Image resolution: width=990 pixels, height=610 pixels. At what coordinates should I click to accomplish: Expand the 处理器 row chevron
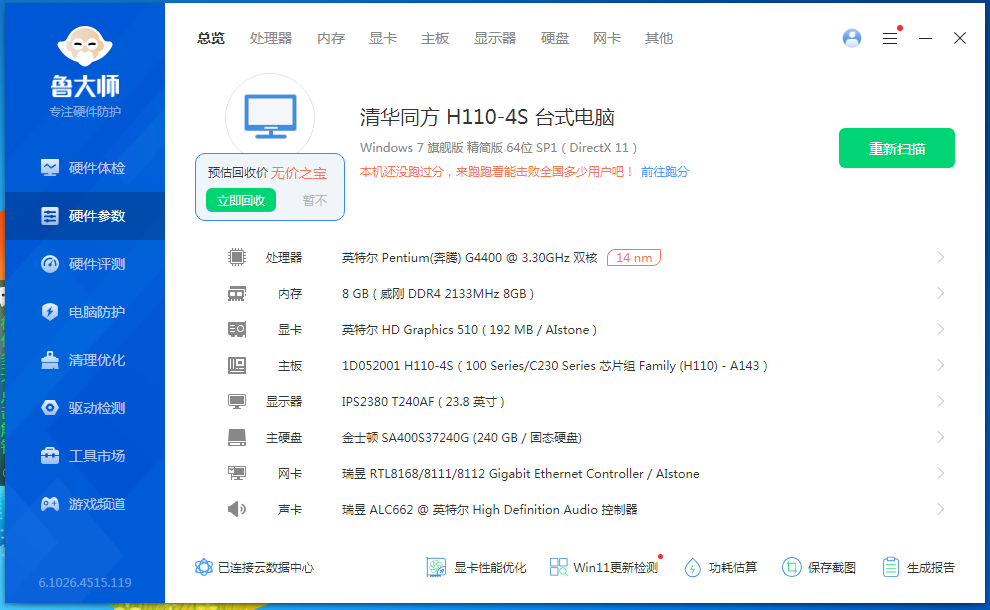(940, 258)
